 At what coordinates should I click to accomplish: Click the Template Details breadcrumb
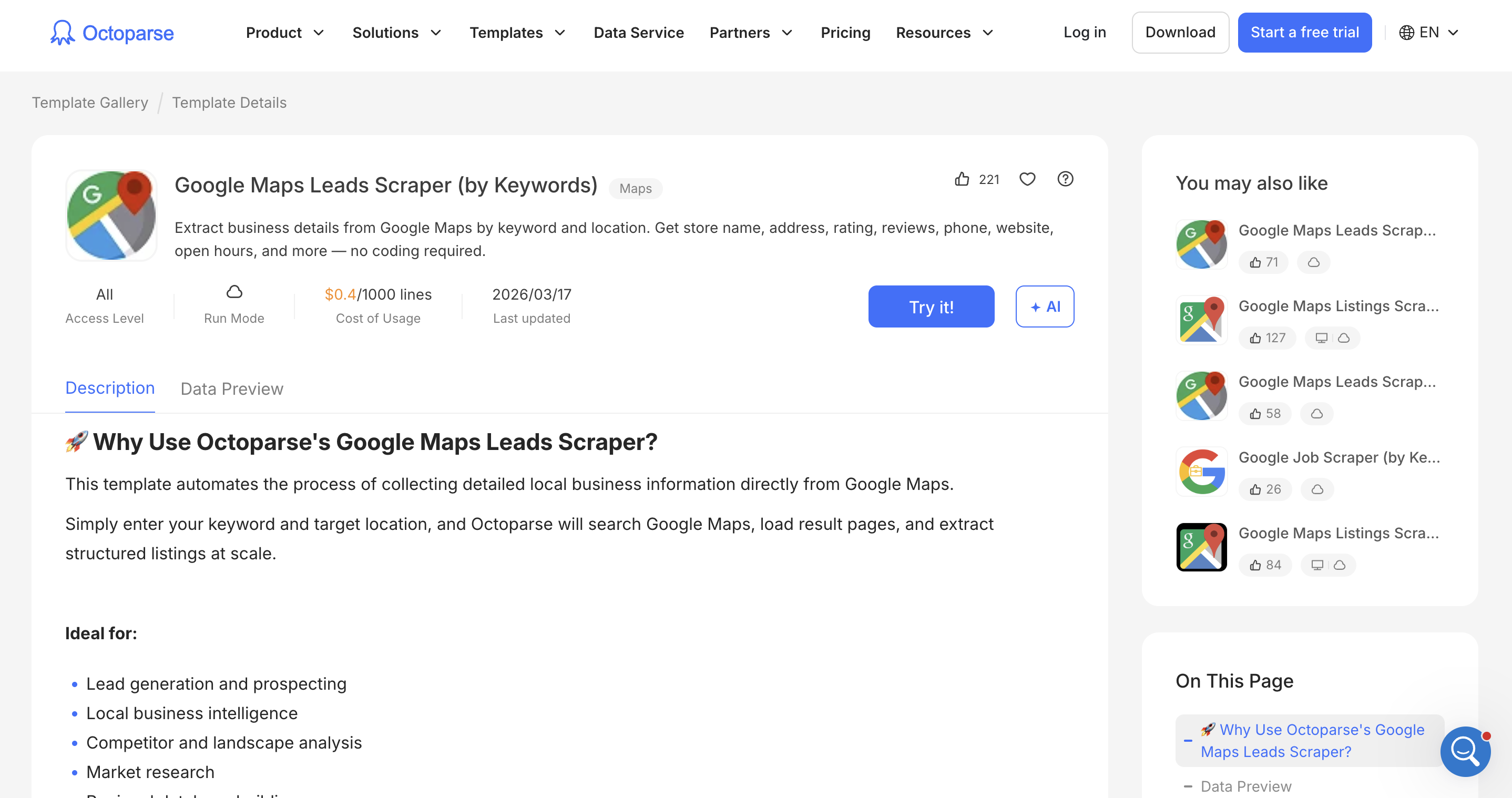coord(229,103)
